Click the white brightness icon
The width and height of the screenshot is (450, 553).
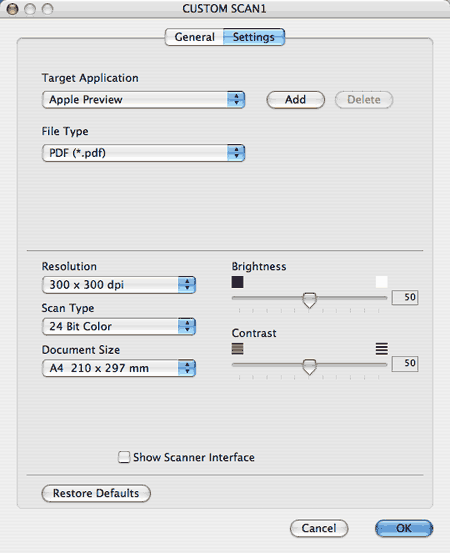[x=382, y=282]
